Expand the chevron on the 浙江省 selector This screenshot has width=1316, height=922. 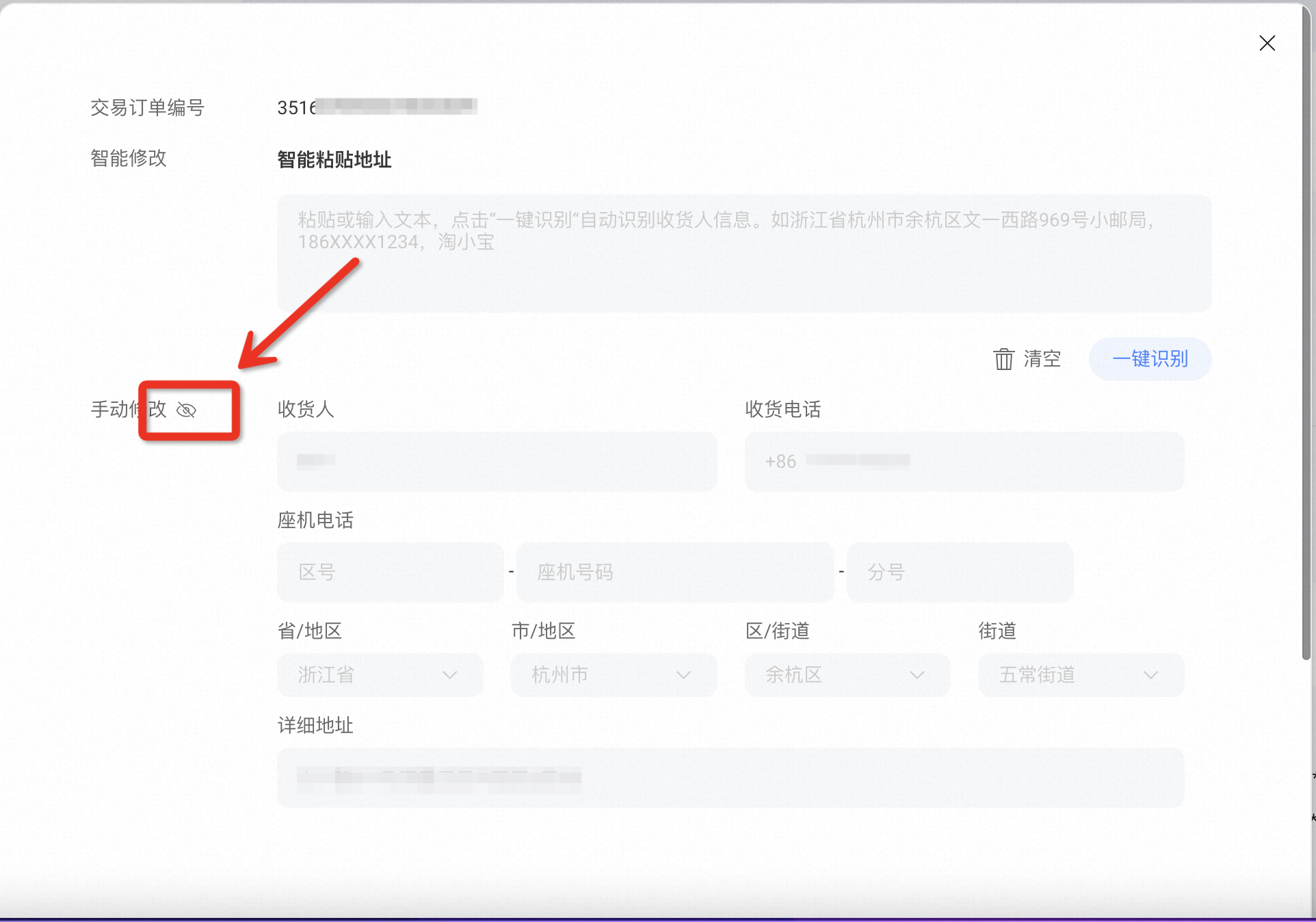449,675
